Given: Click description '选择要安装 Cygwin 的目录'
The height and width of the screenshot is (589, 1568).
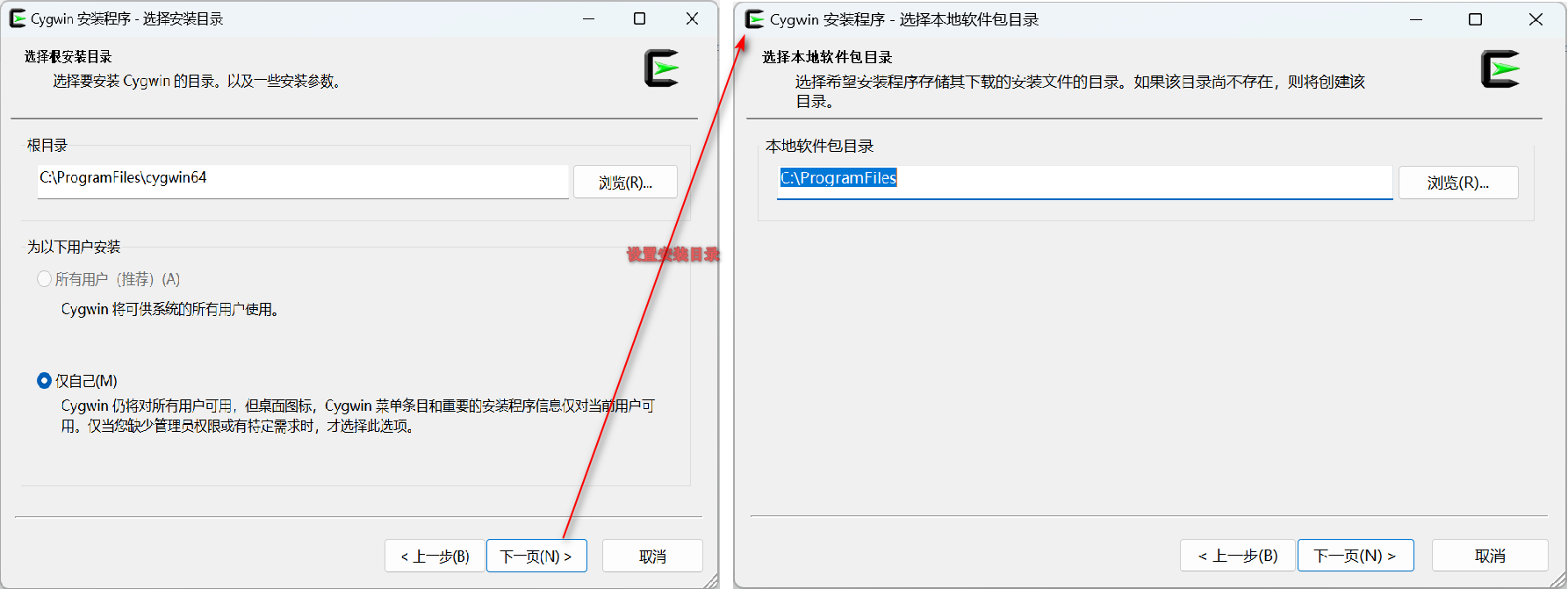Looking at the screenshot, I should point(197,81).
